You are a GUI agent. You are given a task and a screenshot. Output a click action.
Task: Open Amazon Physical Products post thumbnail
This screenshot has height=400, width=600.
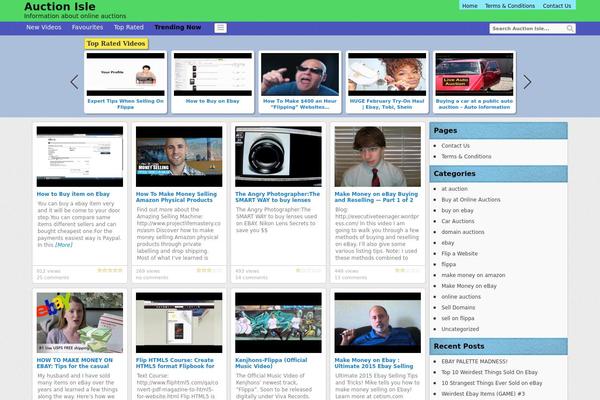[179, 157]
